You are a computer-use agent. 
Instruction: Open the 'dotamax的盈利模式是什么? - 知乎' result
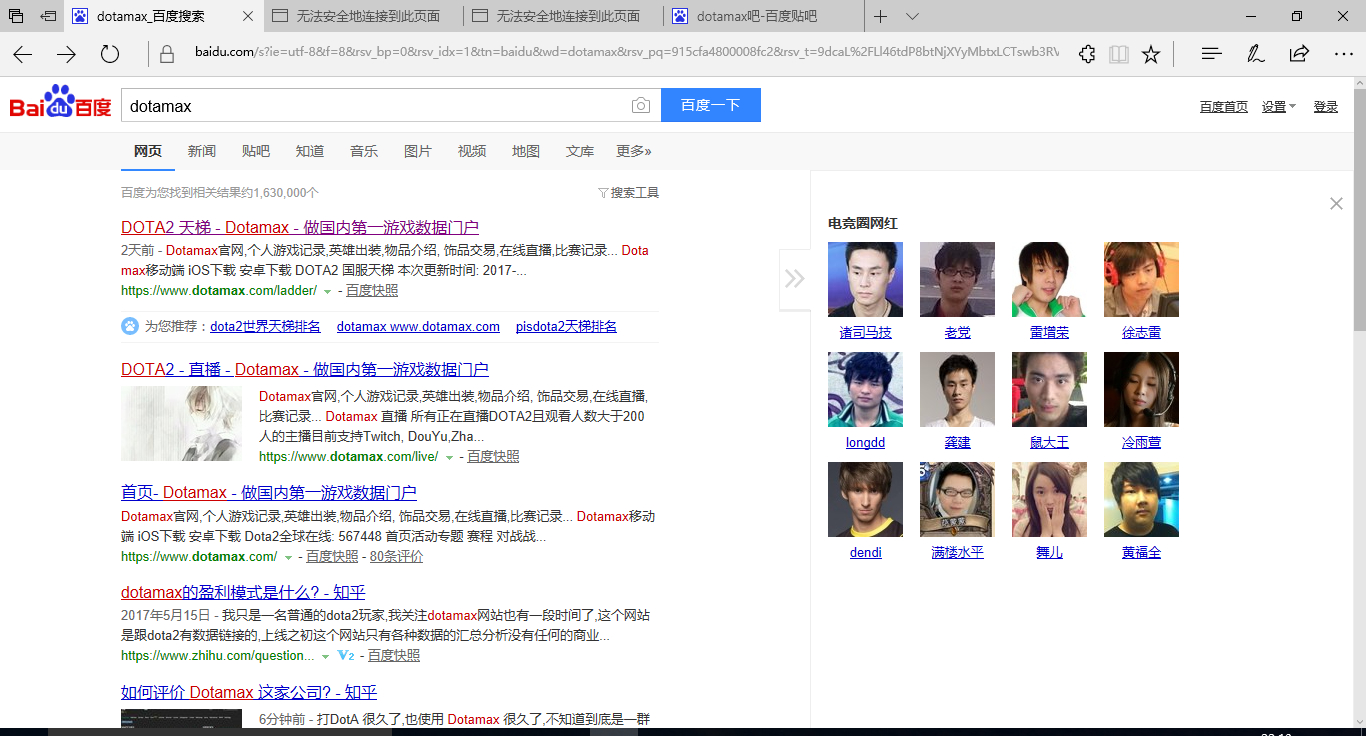pyautogui.click(x=243, y=593)
